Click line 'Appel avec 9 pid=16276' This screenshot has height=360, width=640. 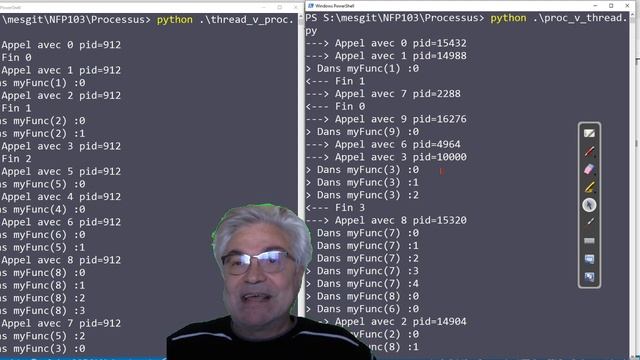[x=386, y=119]
